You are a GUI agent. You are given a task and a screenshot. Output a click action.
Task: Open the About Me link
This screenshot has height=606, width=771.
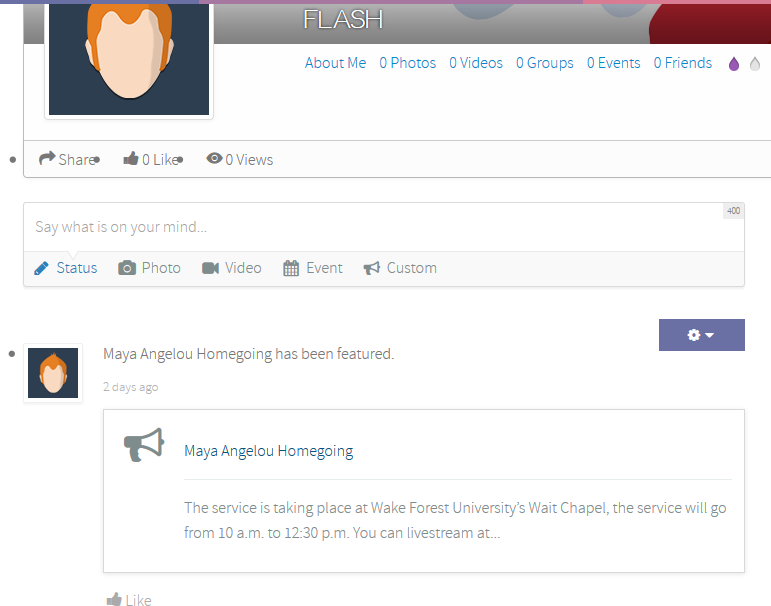tap(335, 63)
